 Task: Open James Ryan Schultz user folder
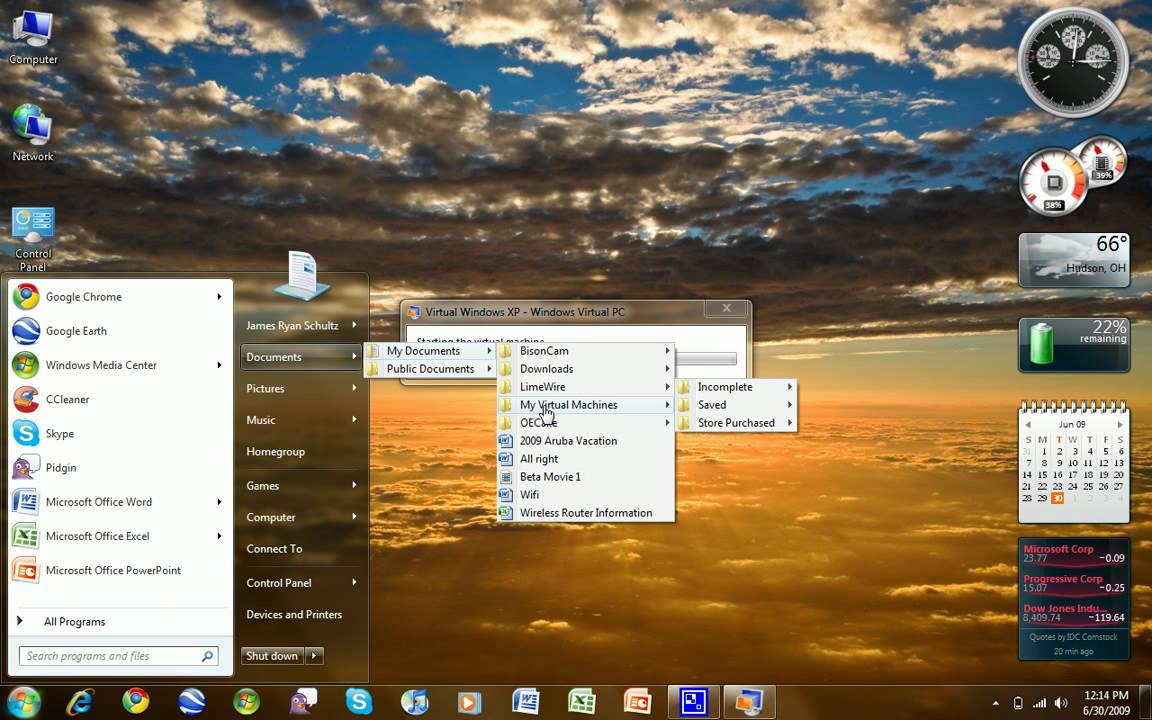(x=301, y=325)
